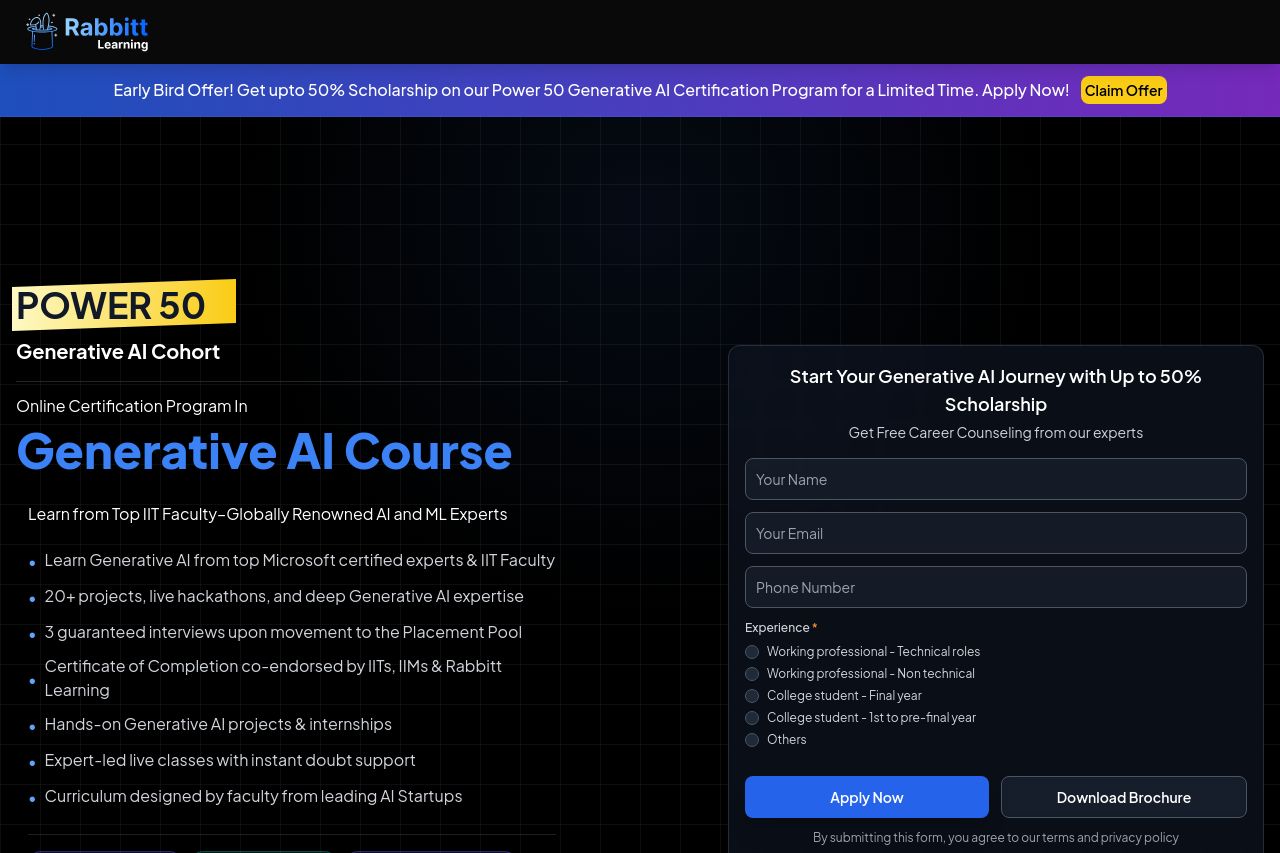Screen dimensions: 1280x853
Task: Click the 3 guaranteed interviews bullet point
Action: [283, 632]
